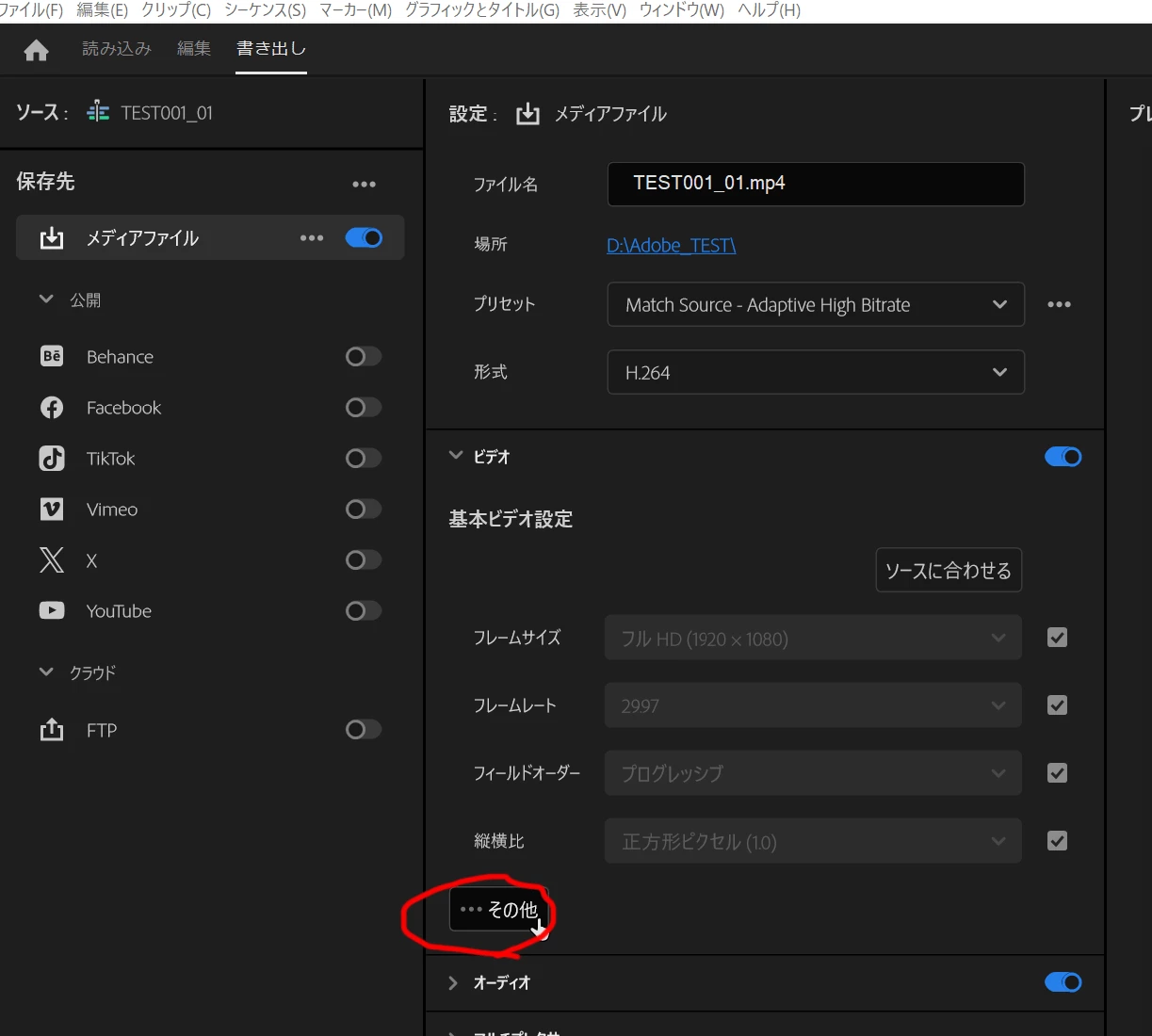Click the ソースに合わせる button
This screenshot has width=1152, height=1036.
(x=949, y=570)
